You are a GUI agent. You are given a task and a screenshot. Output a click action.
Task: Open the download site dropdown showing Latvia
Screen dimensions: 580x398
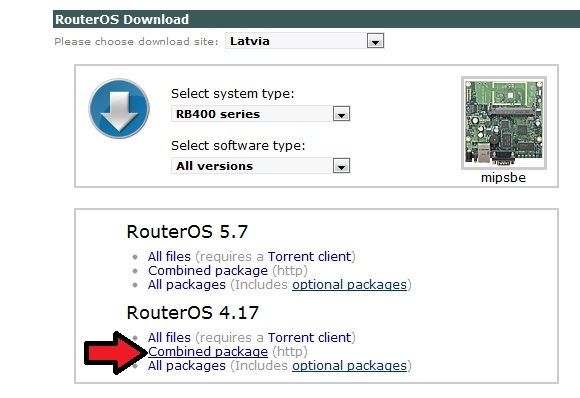(x=304, y=41)
